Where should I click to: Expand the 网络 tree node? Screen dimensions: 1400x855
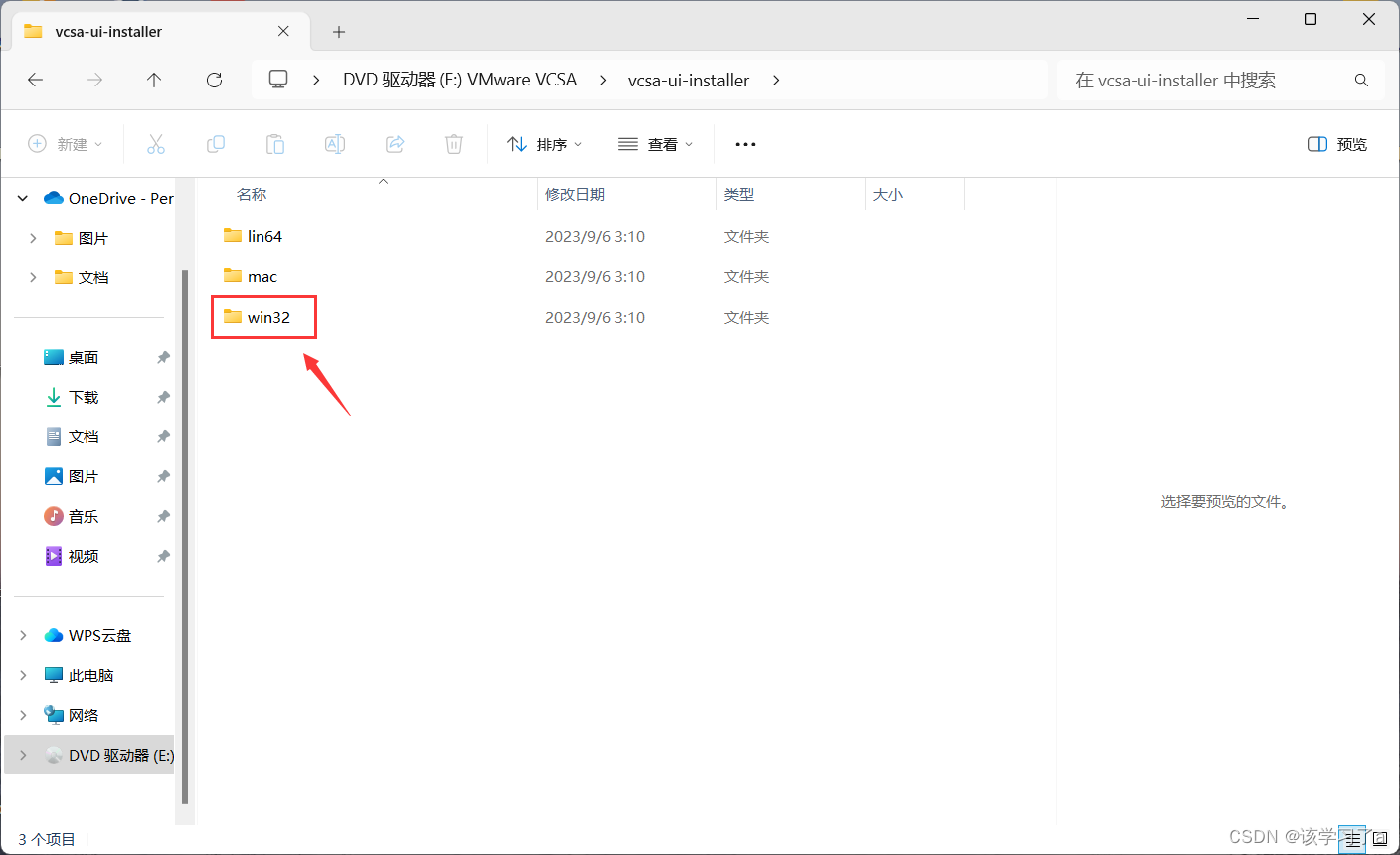click(x=23, y=715)
